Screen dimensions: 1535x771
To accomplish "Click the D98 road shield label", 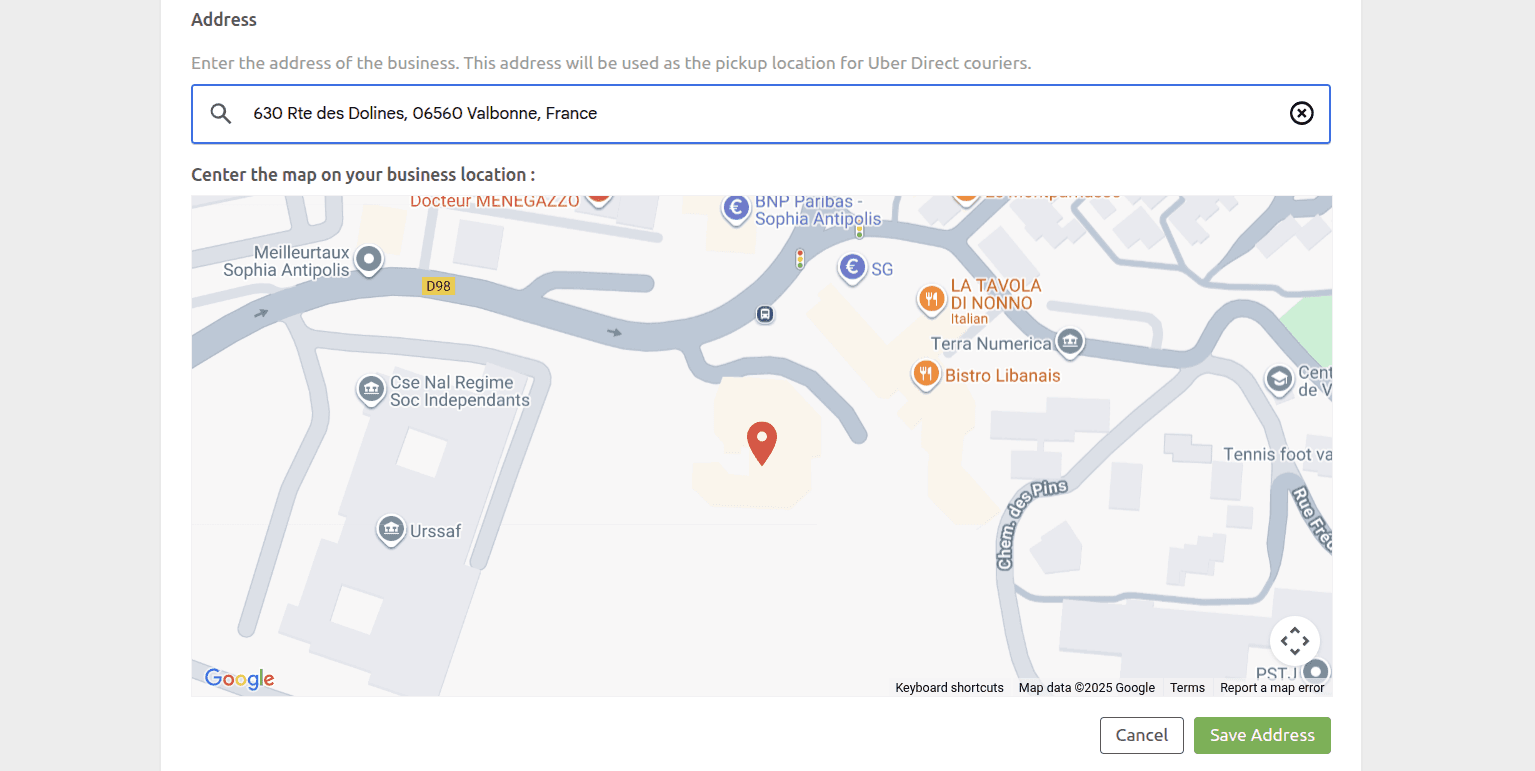I will point(438,286).
